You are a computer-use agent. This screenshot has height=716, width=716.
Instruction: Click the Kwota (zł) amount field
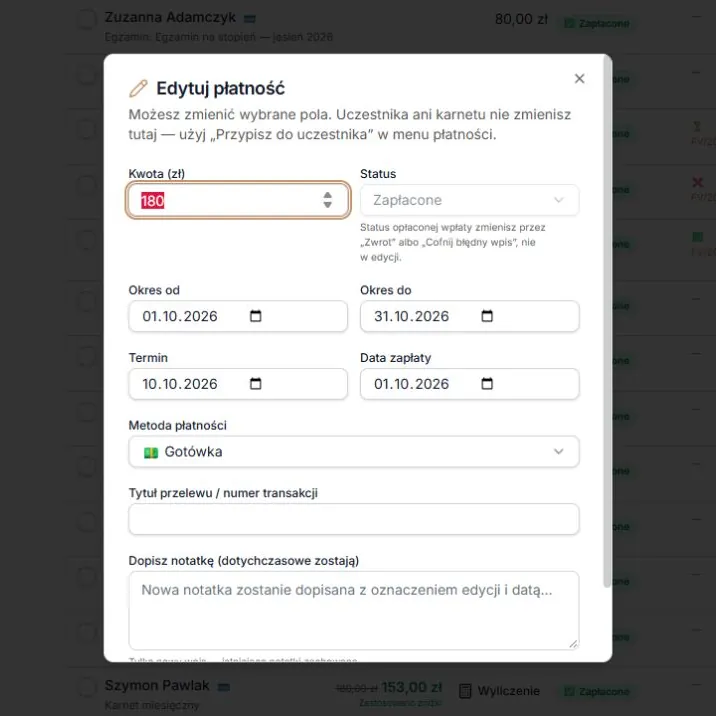click(x=237, y=200)
